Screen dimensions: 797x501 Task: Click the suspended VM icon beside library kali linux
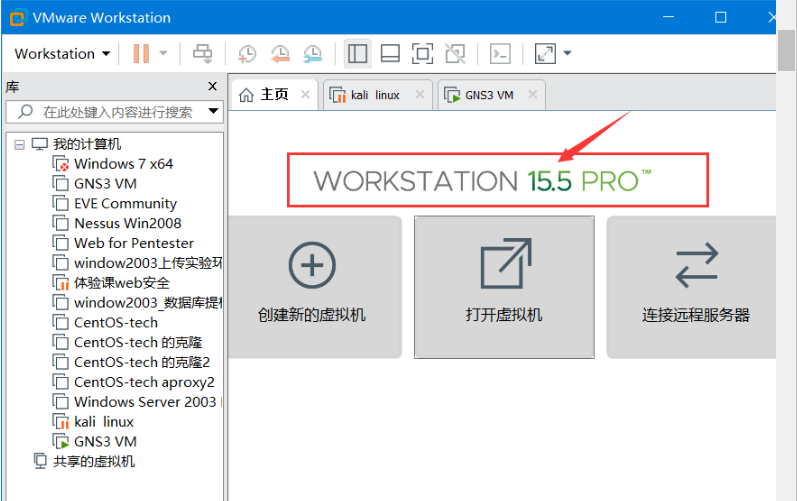coord(61,422)
